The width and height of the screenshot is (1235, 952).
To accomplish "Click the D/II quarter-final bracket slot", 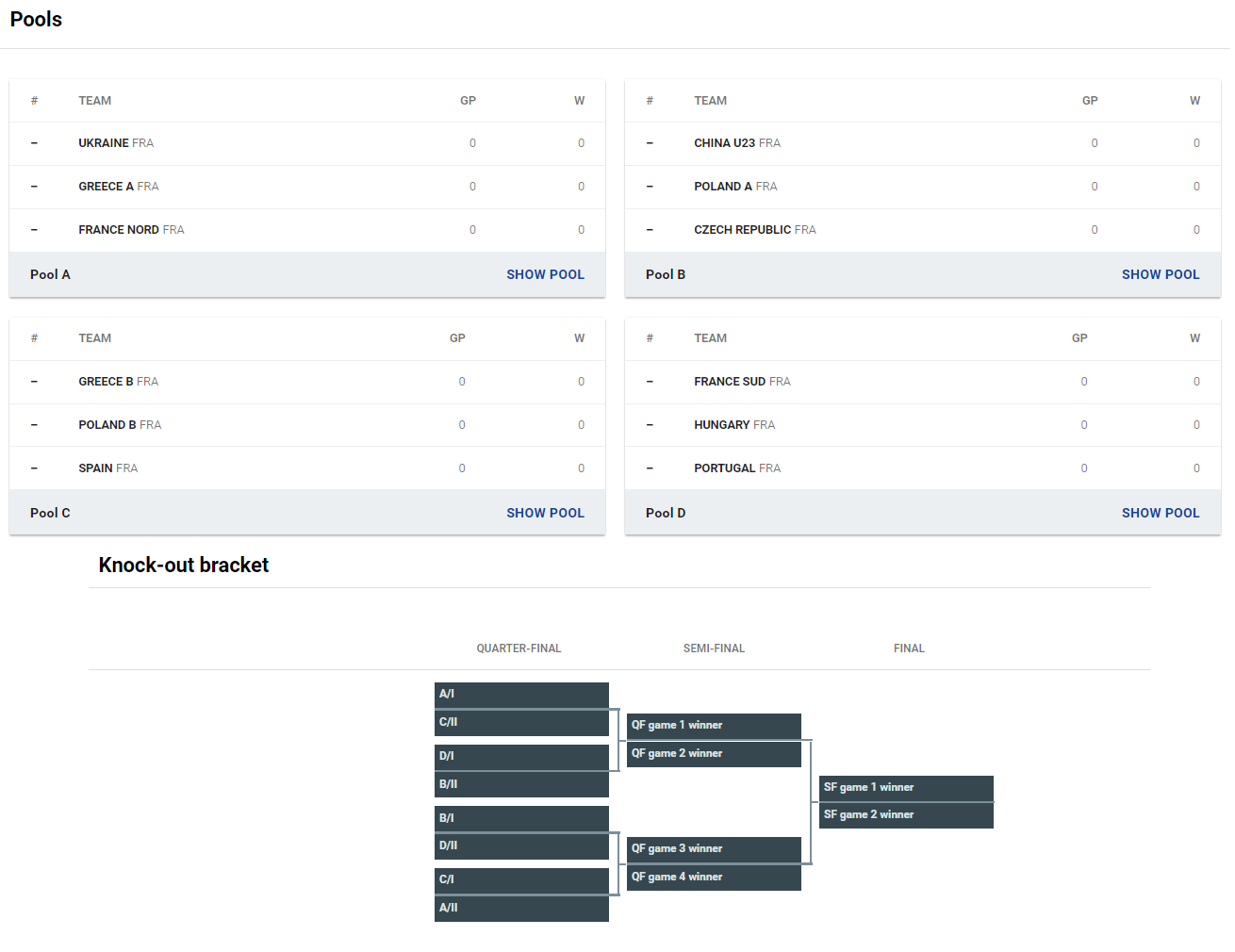I will (521, 846).
